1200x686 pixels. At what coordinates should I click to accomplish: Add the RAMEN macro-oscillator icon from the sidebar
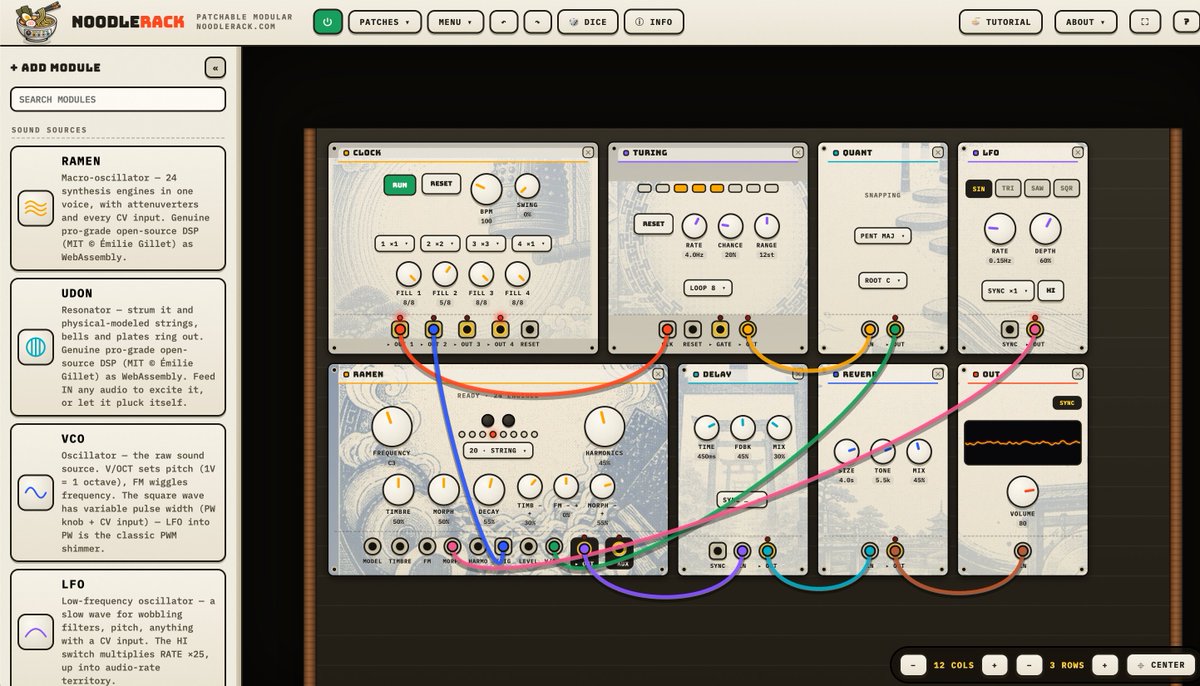tap(35, 208)
